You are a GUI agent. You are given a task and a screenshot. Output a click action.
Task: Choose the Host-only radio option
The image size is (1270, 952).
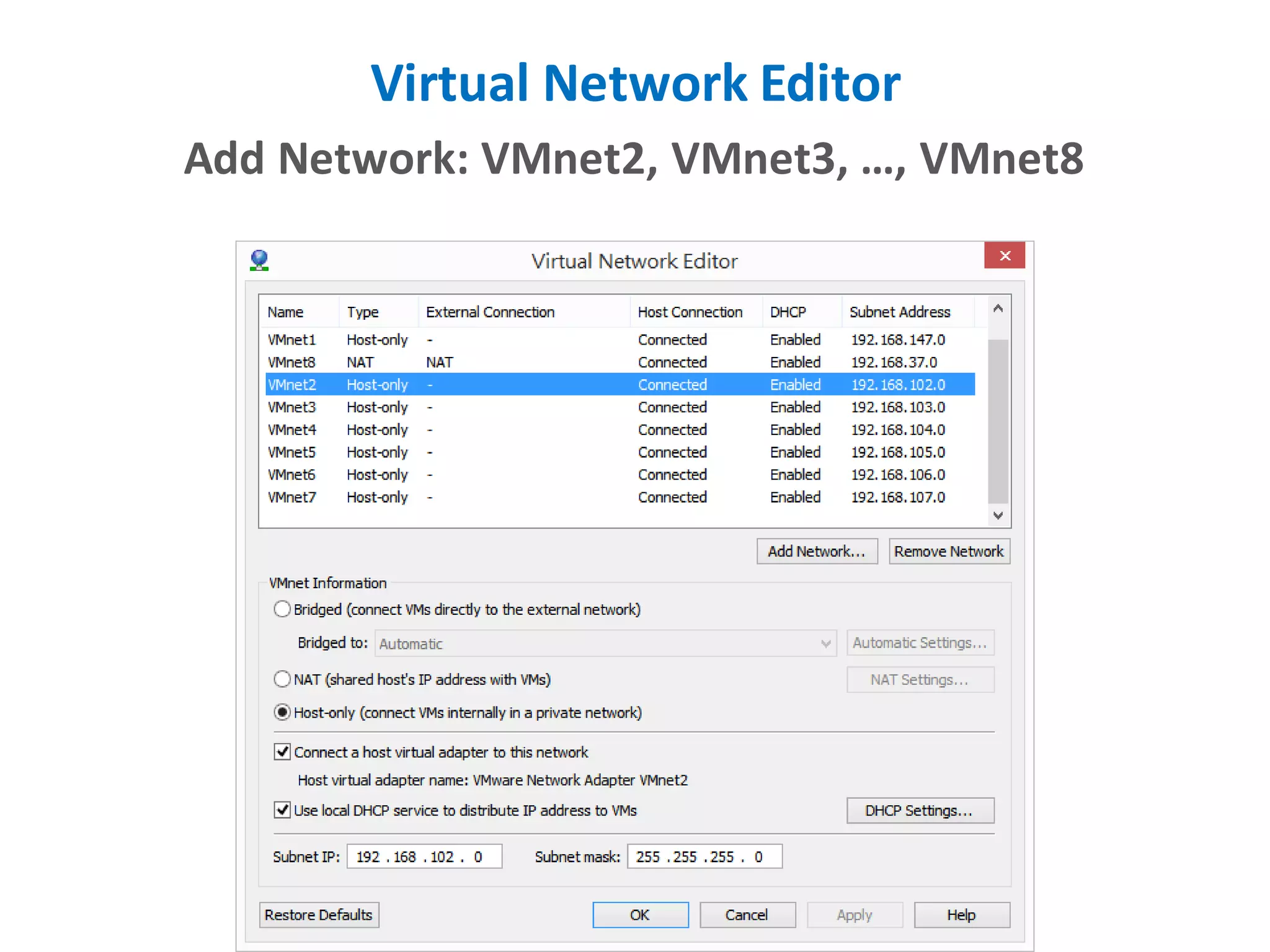[282, 713]
